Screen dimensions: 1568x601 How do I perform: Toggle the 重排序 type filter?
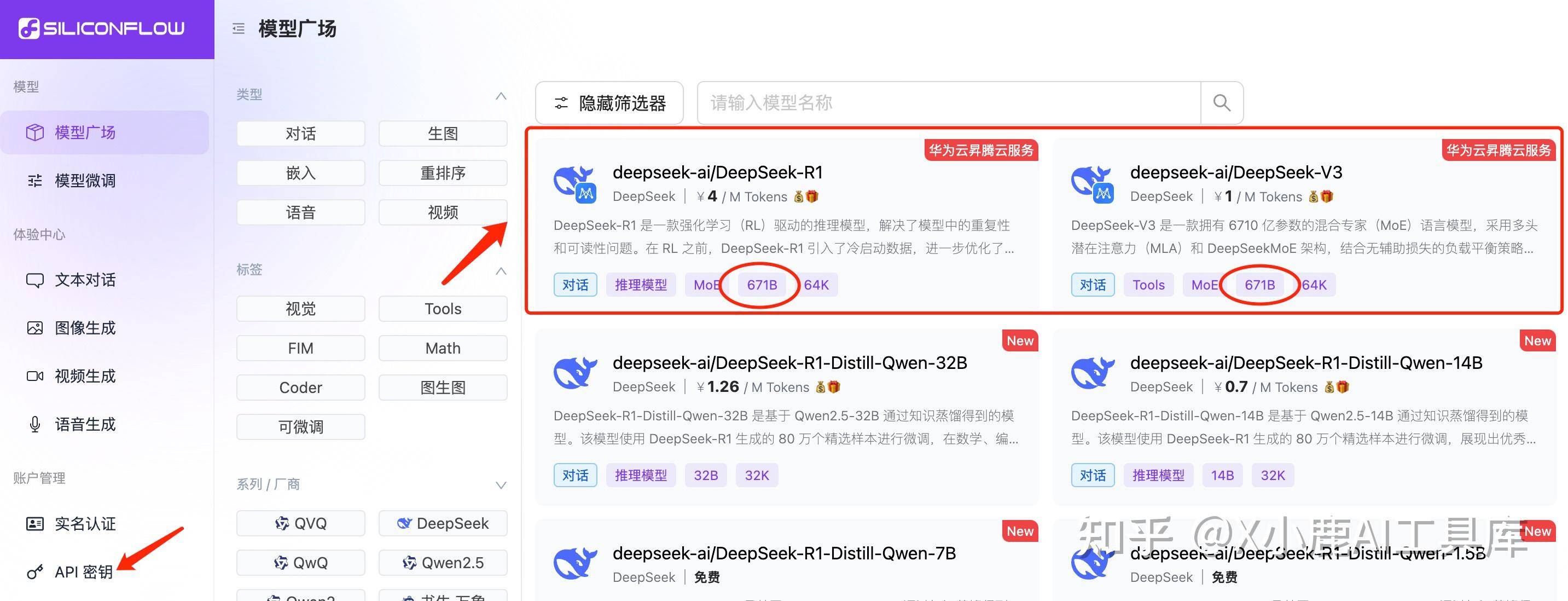[x=443, y=173]
